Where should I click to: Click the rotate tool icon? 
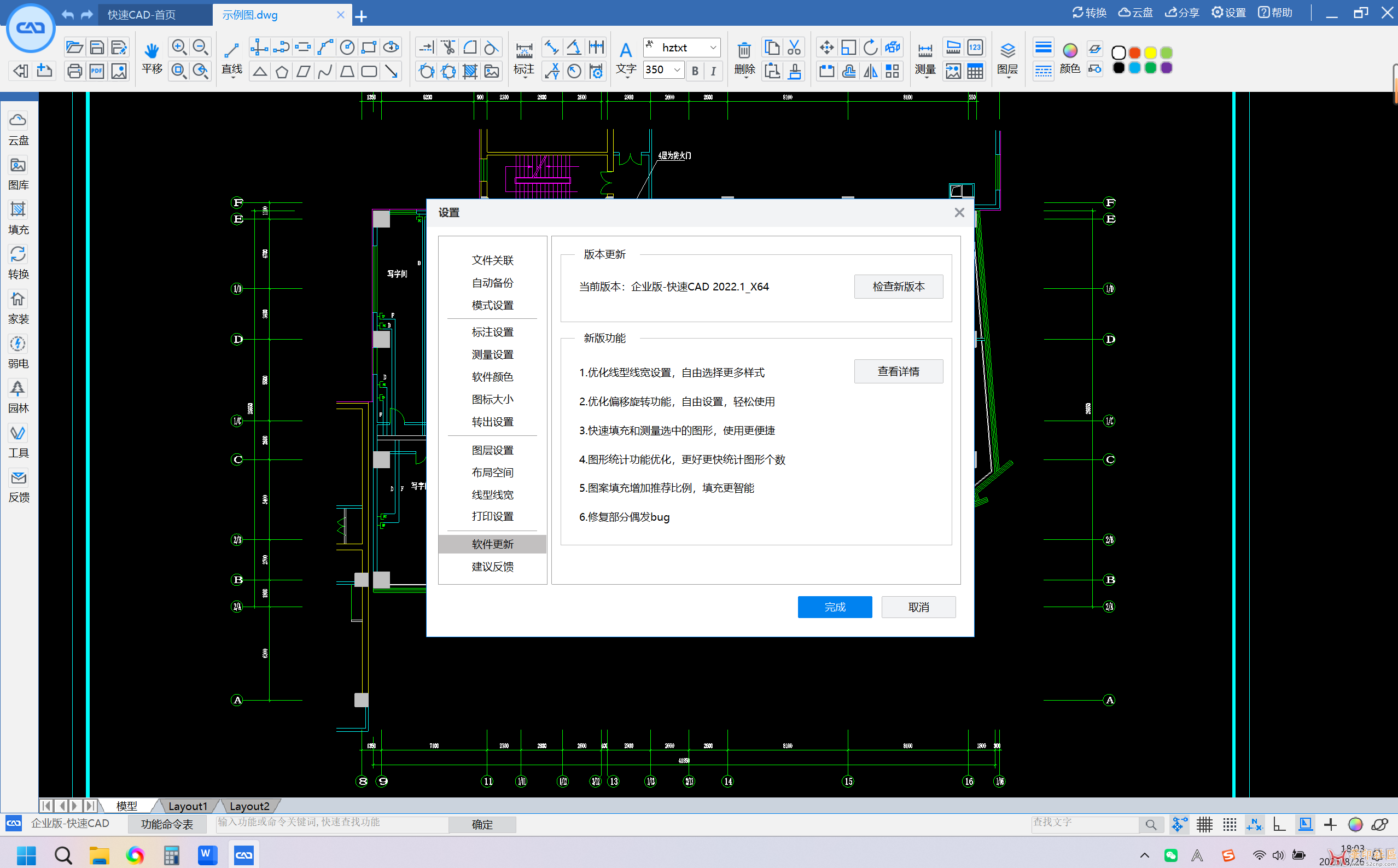pos(871,47)
